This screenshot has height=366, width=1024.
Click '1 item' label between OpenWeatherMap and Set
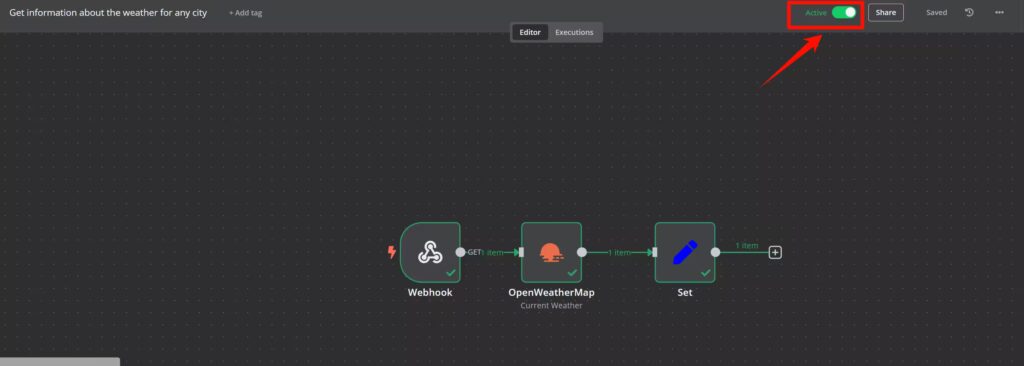coord(620,252)
